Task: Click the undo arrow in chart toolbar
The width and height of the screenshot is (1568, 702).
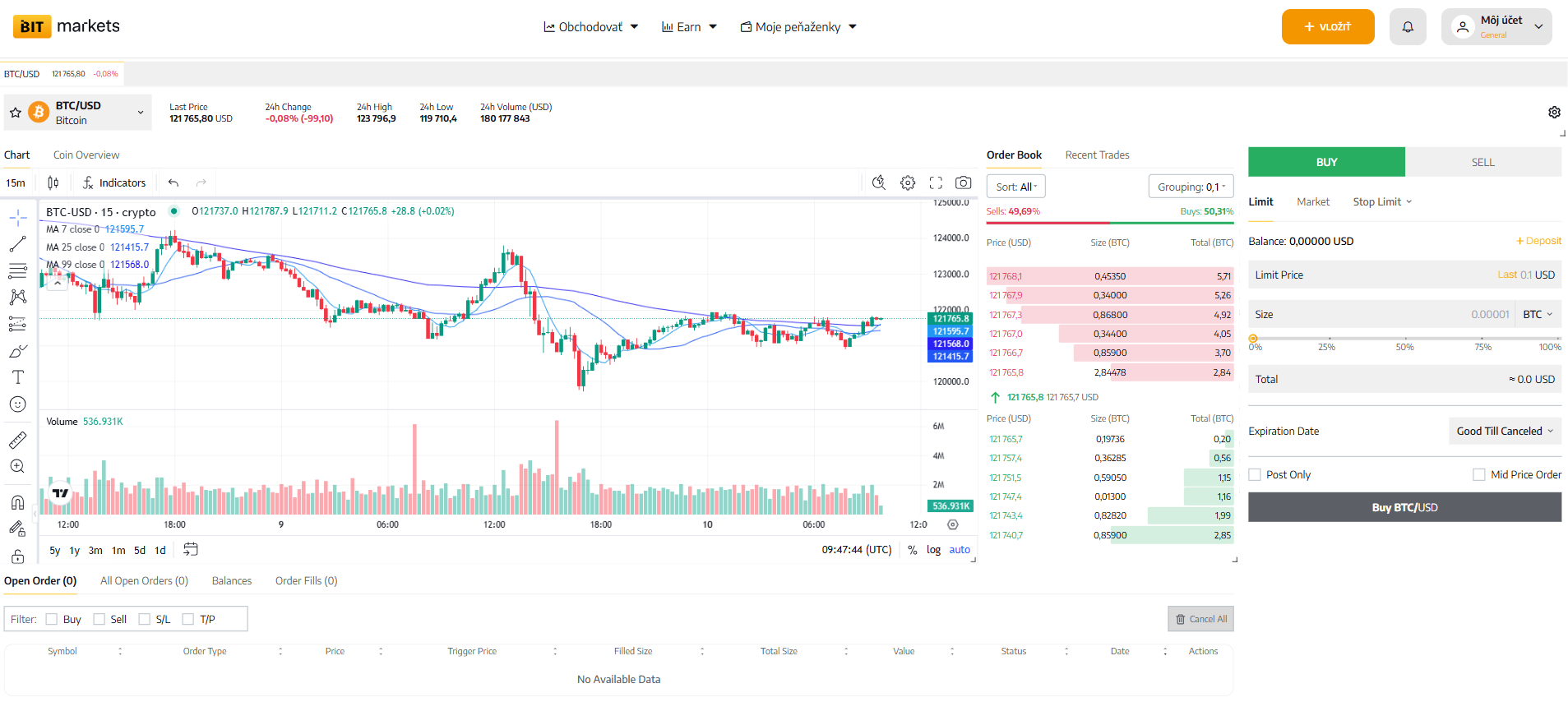Action: [173, 183]
